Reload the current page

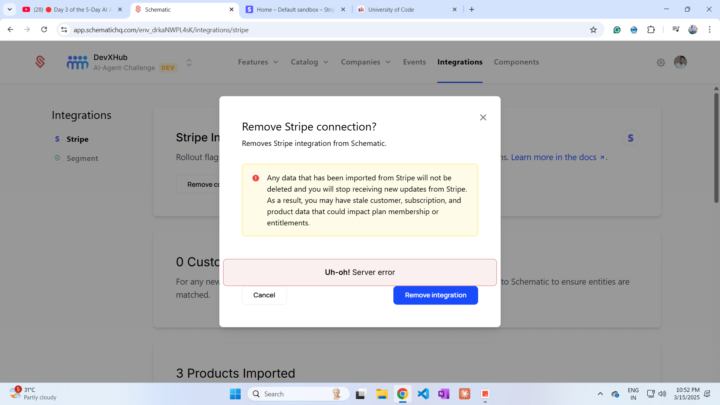[x=44, y=30]
